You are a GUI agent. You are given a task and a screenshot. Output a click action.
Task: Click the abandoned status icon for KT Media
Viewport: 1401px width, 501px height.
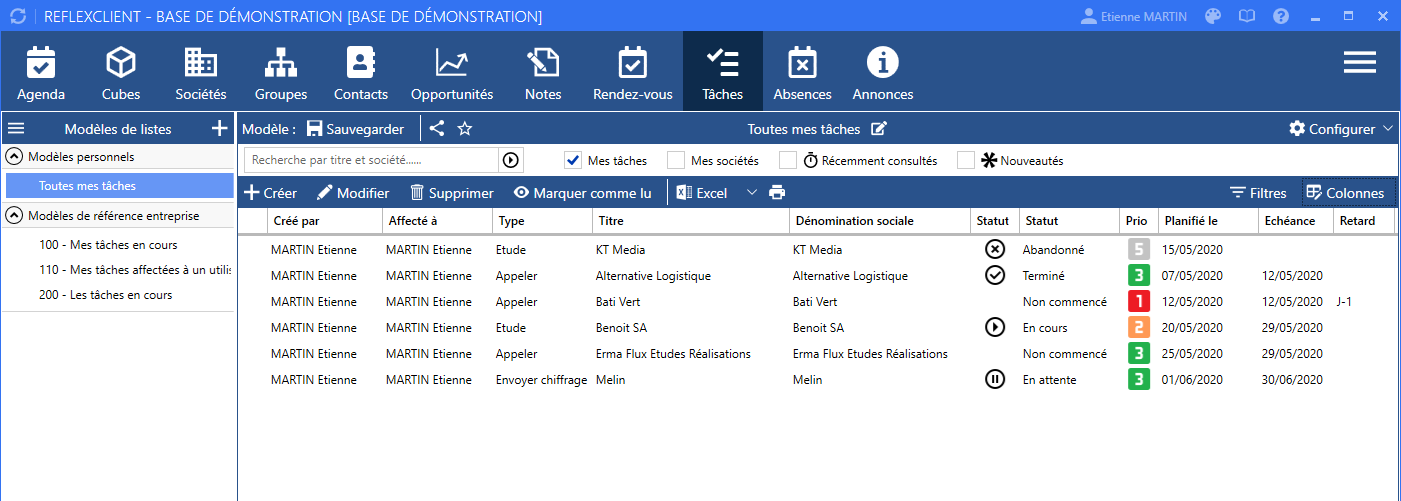pyautogui.click(x=995, y=249)
